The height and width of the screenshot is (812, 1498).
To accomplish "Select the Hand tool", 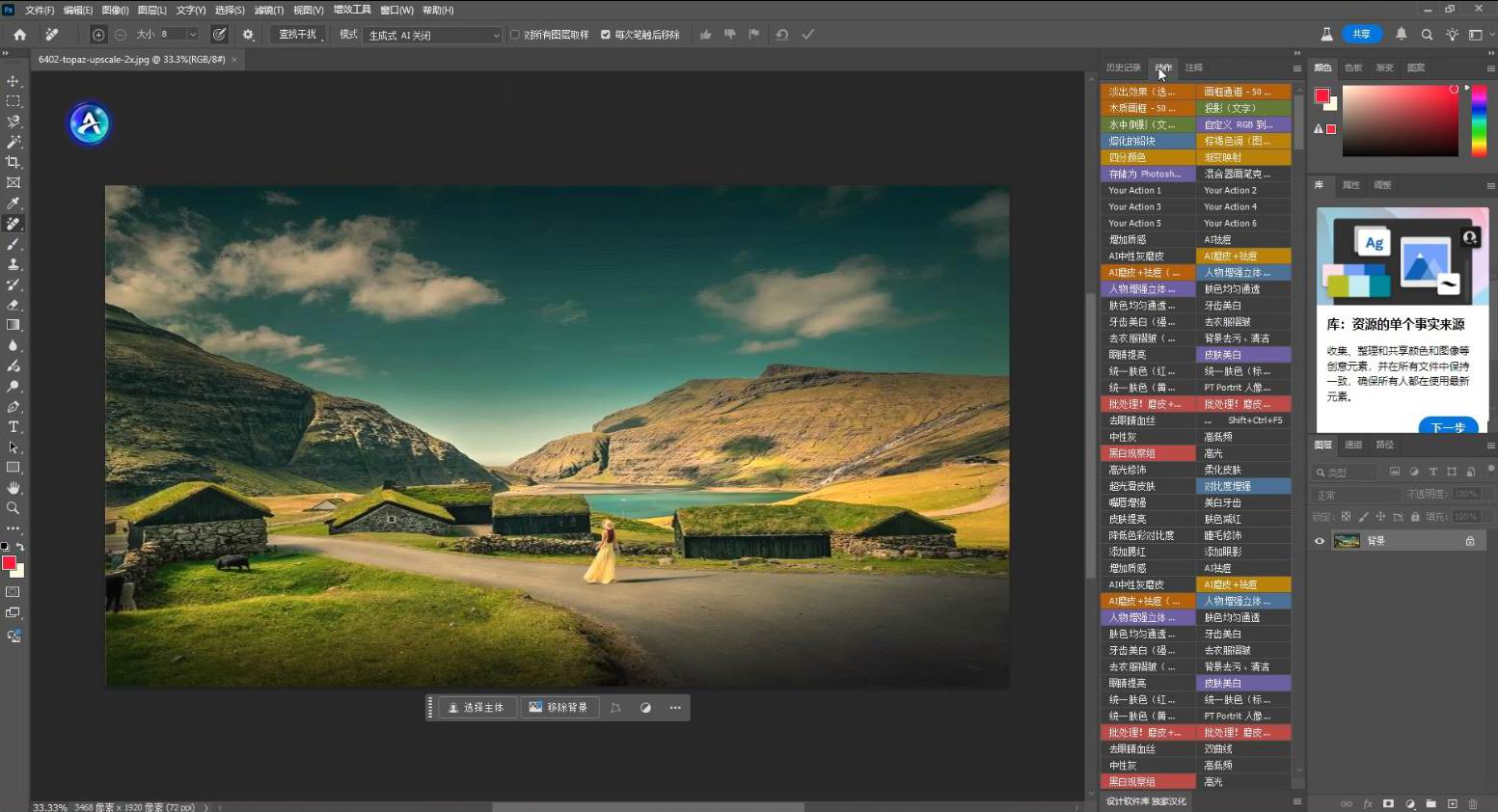I will point(14,488).
